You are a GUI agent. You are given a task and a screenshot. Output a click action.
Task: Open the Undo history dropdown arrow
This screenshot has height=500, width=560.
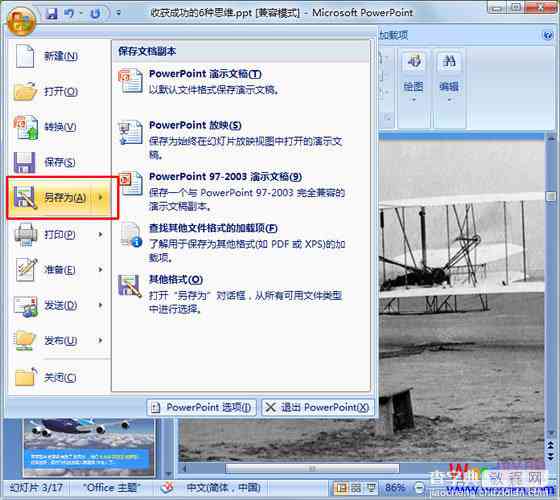point(81,14)
